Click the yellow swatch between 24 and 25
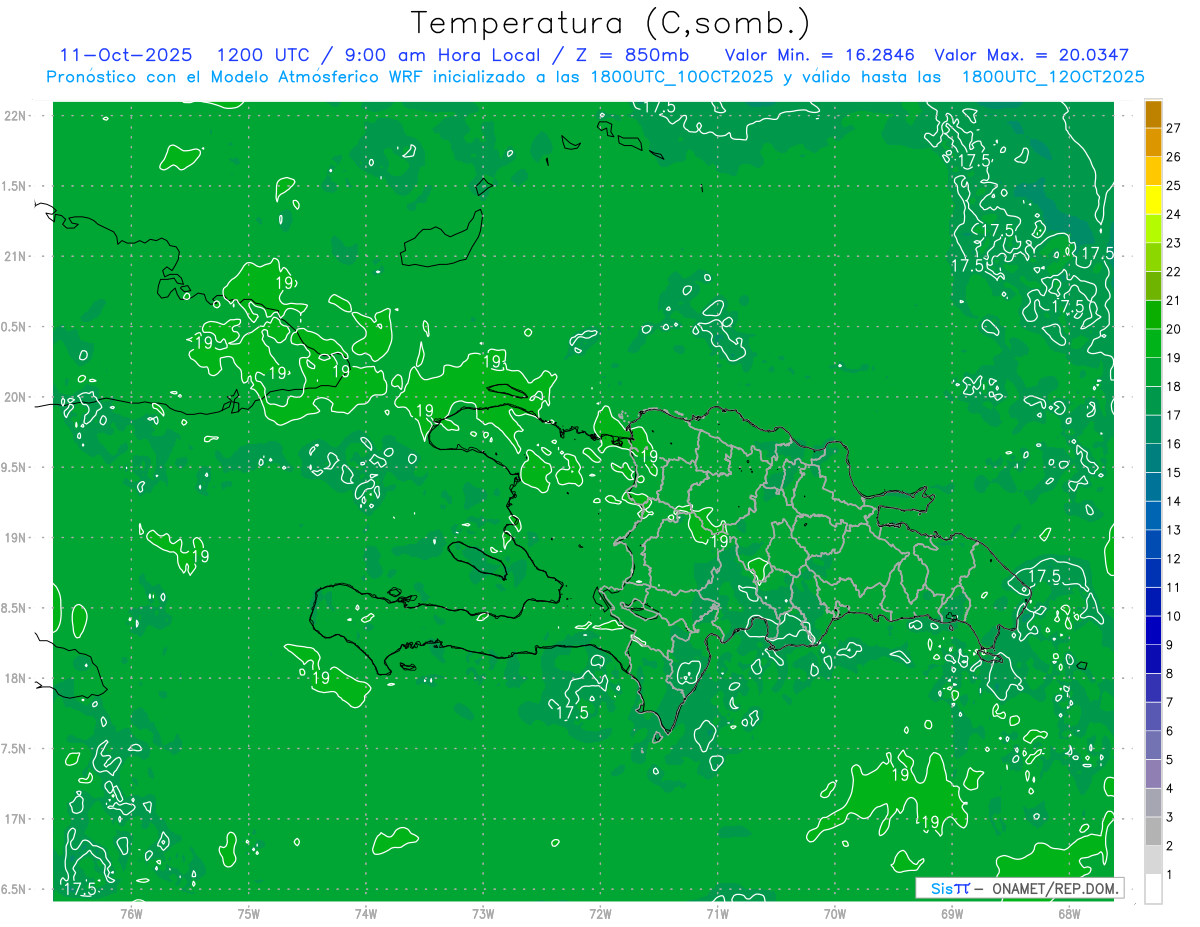Screen dimensions: 1200x927 pos(1153,200)
